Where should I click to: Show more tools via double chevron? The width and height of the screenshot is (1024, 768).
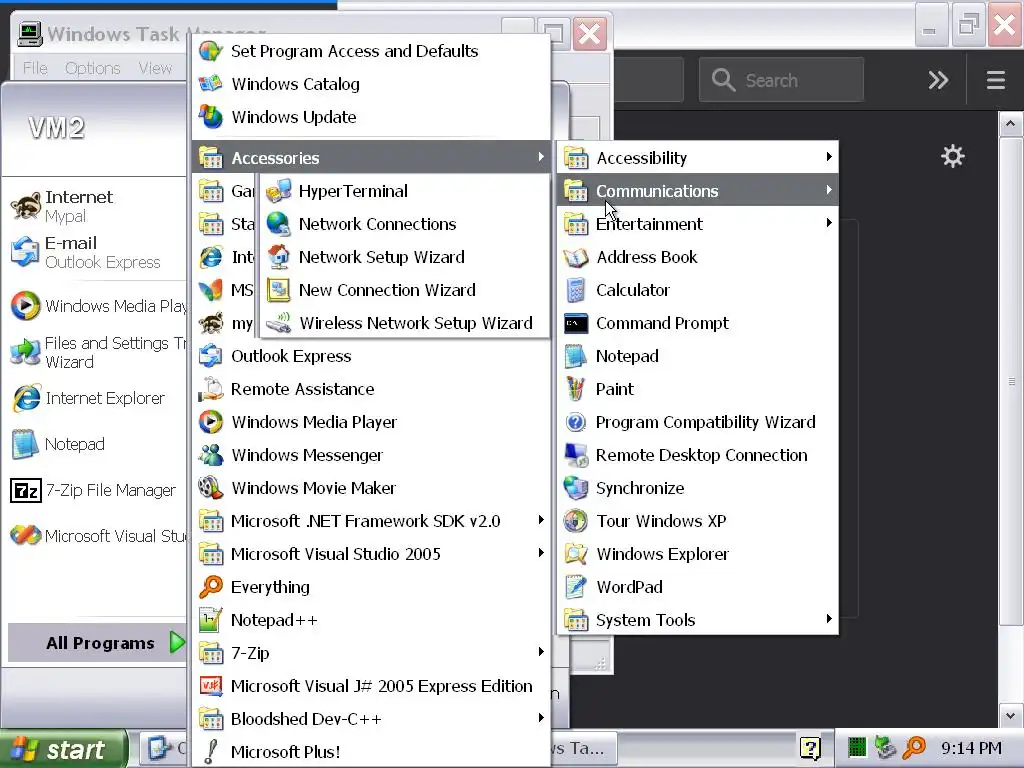click(938, 80)
